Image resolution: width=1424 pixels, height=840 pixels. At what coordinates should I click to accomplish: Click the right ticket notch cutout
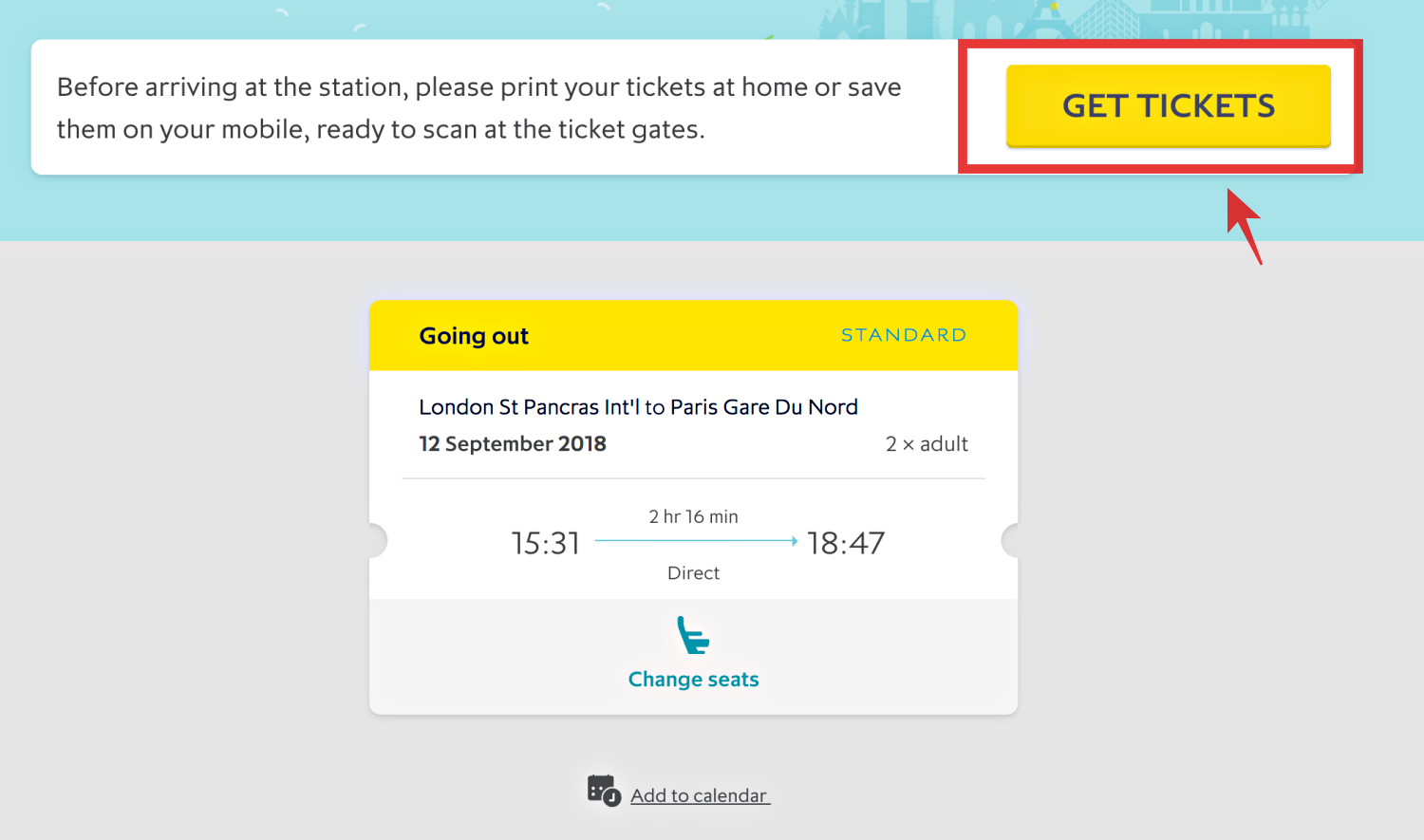click(x=1010, y=540)
